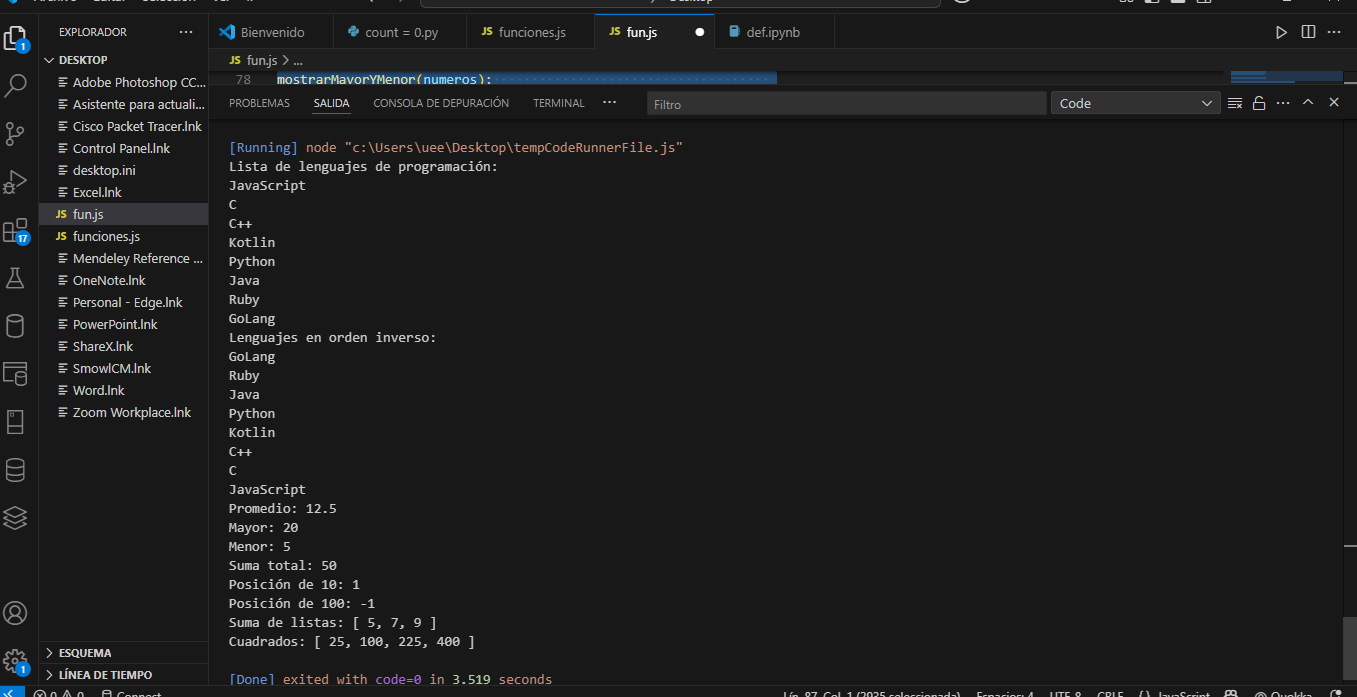Click the layers stack icon in activity bar
This screenshot has height=697, width=1357.
(15, 518)
